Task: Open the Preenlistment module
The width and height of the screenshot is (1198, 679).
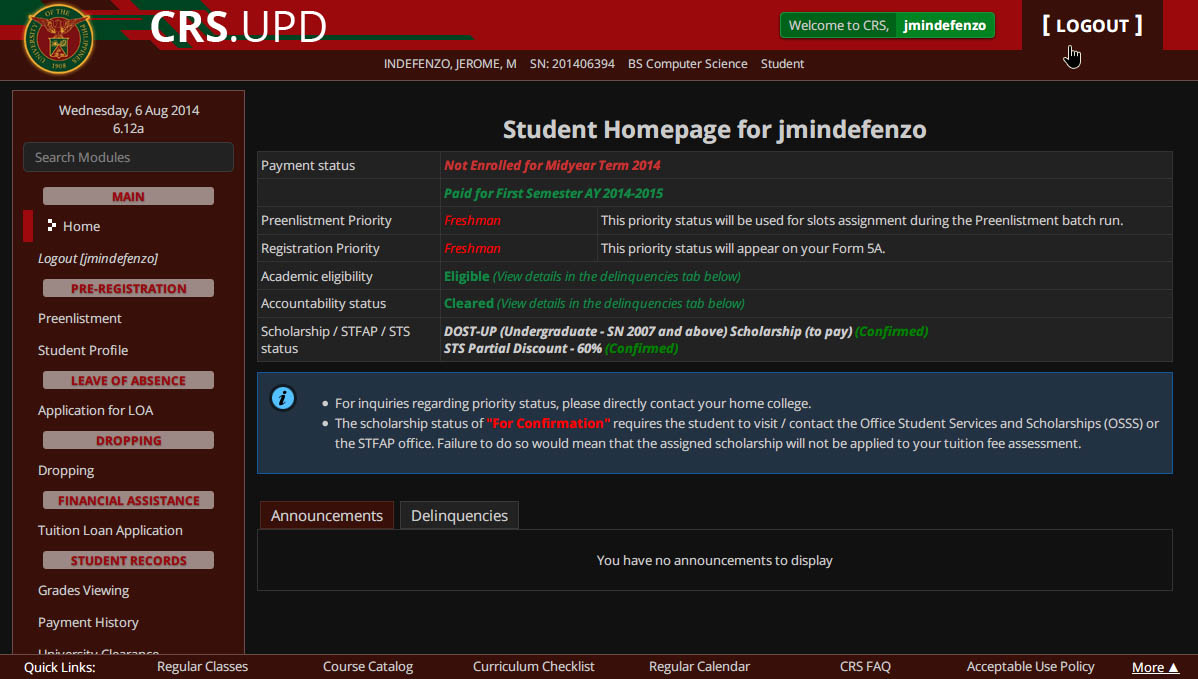Action: click(x=79, y=318)
